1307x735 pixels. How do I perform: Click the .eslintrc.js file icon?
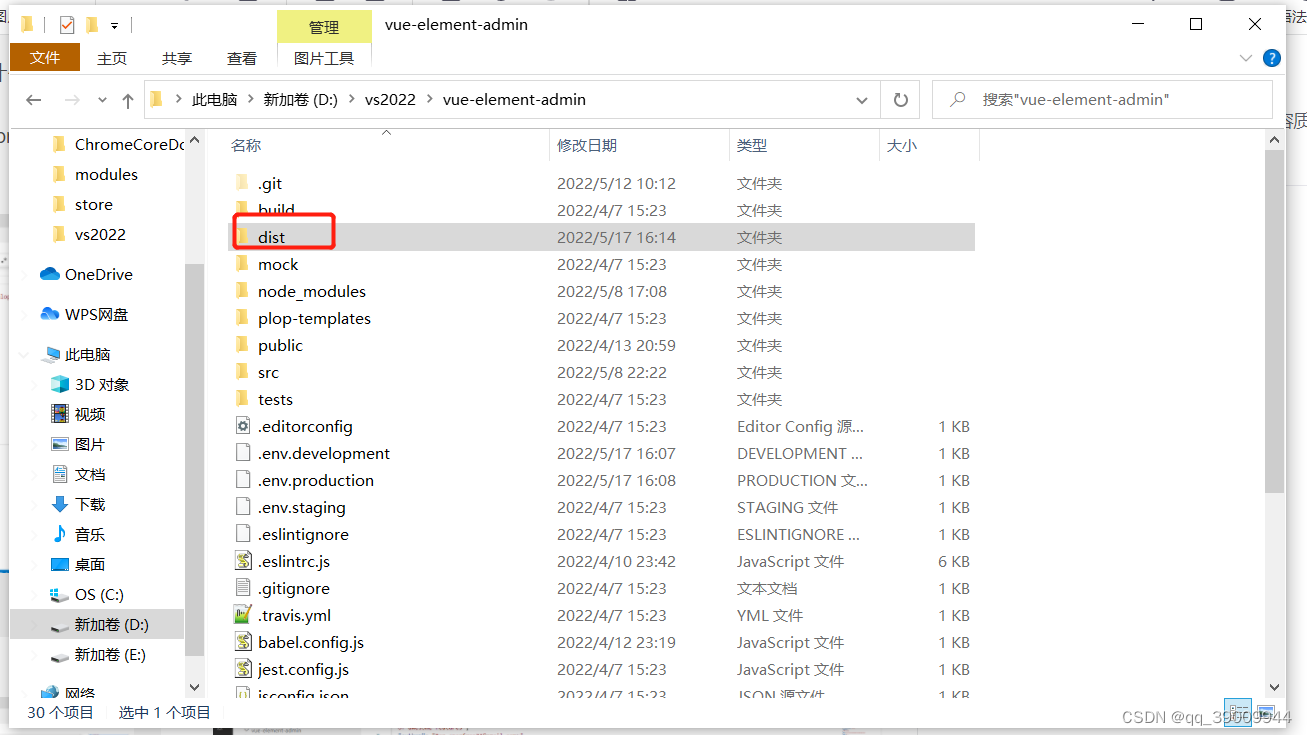coord(242,561)
